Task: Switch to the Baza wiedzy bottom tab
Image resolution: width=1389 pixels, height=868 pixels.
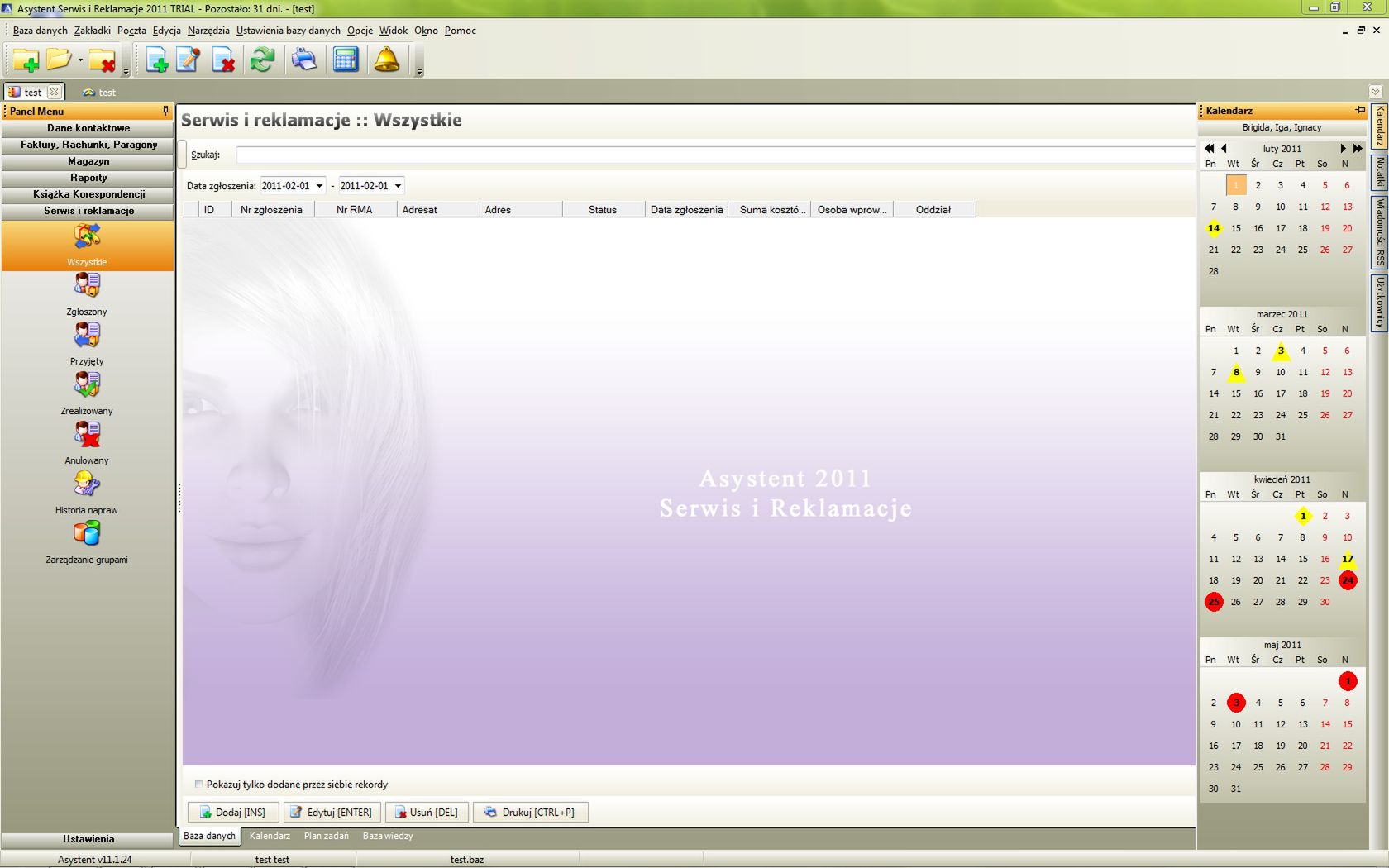Action: point(388,836)
